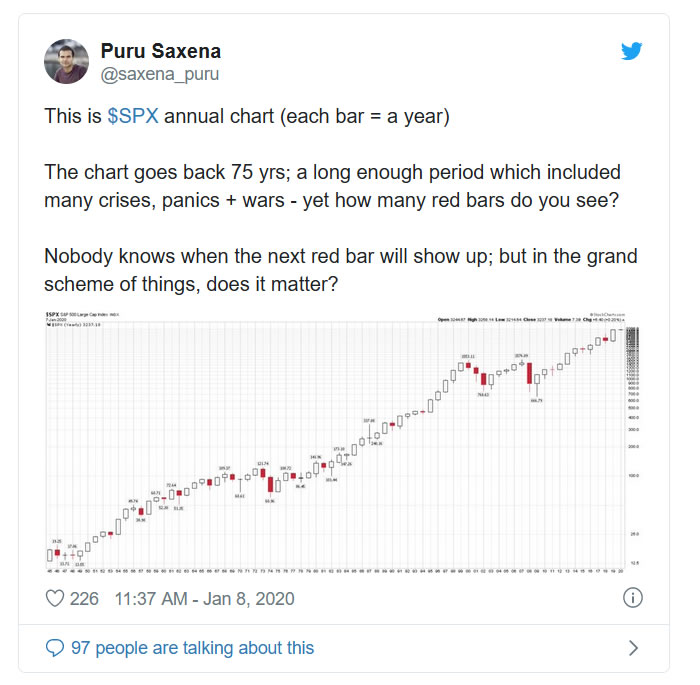
Task: Like the tweet with the heart icon
Action: click(x=55, y=598)
